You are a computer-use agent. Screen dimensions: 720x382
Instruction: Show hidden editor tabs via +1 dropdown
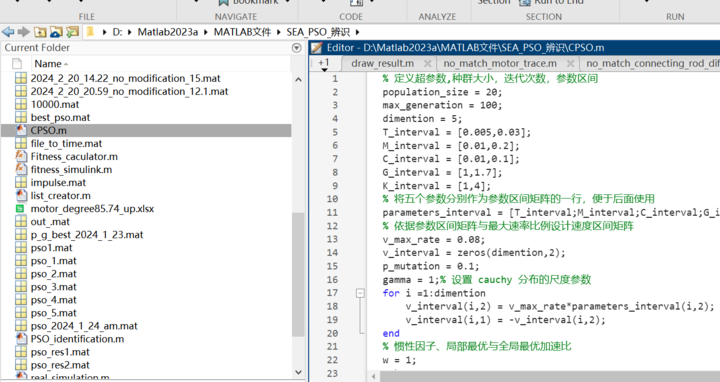coord(324,64)
